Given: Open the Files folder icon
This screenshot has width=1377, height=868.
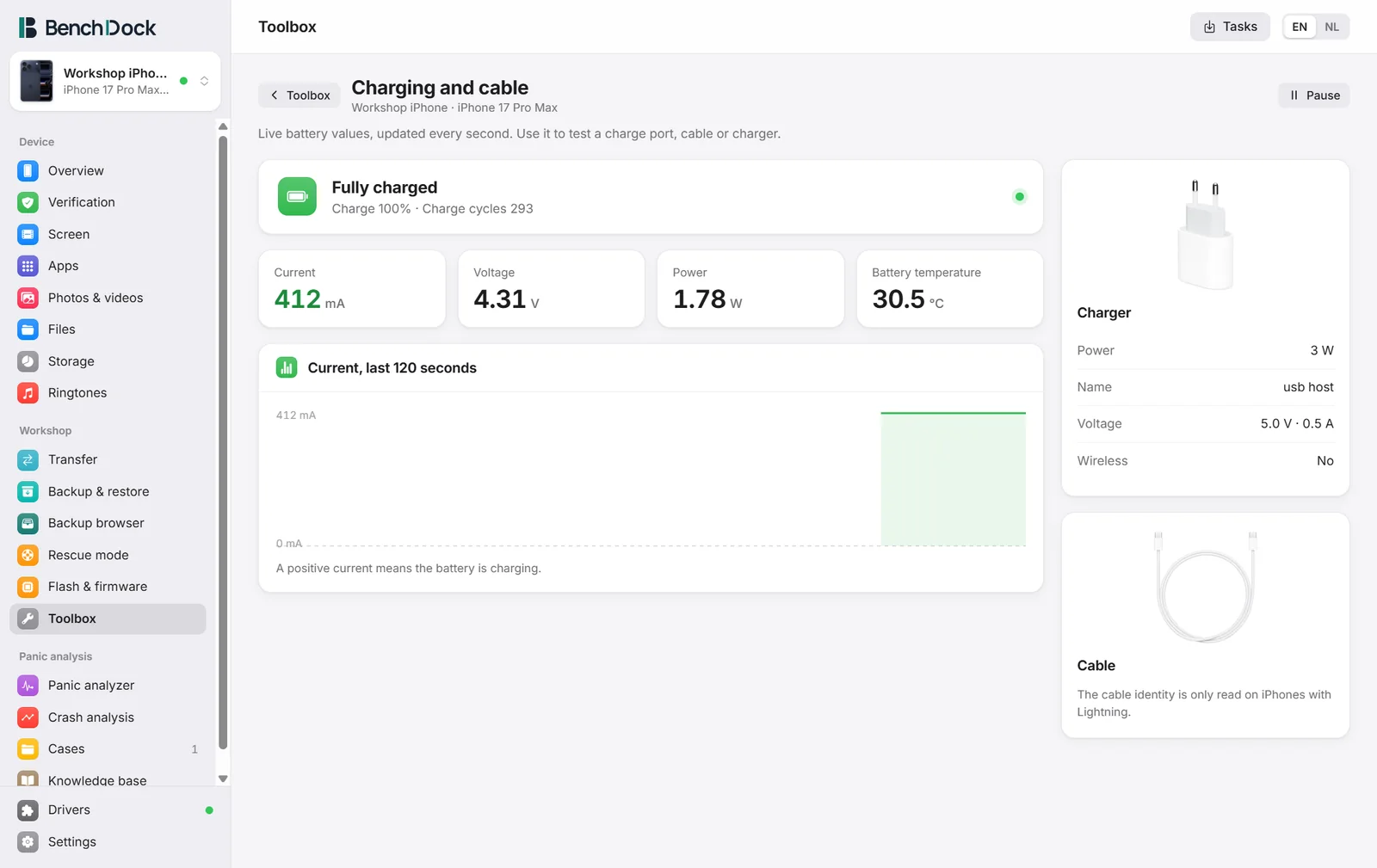Looking at the screenshot, I should [28, 329].
